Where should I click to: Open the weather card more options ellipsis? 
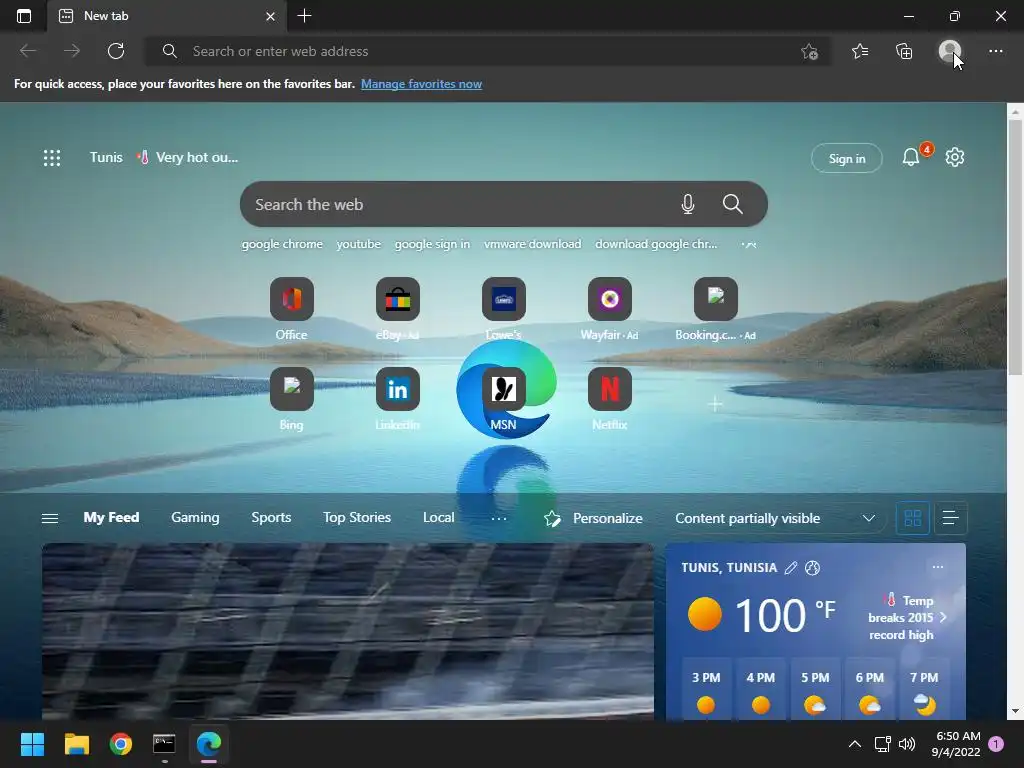(938, 567)
